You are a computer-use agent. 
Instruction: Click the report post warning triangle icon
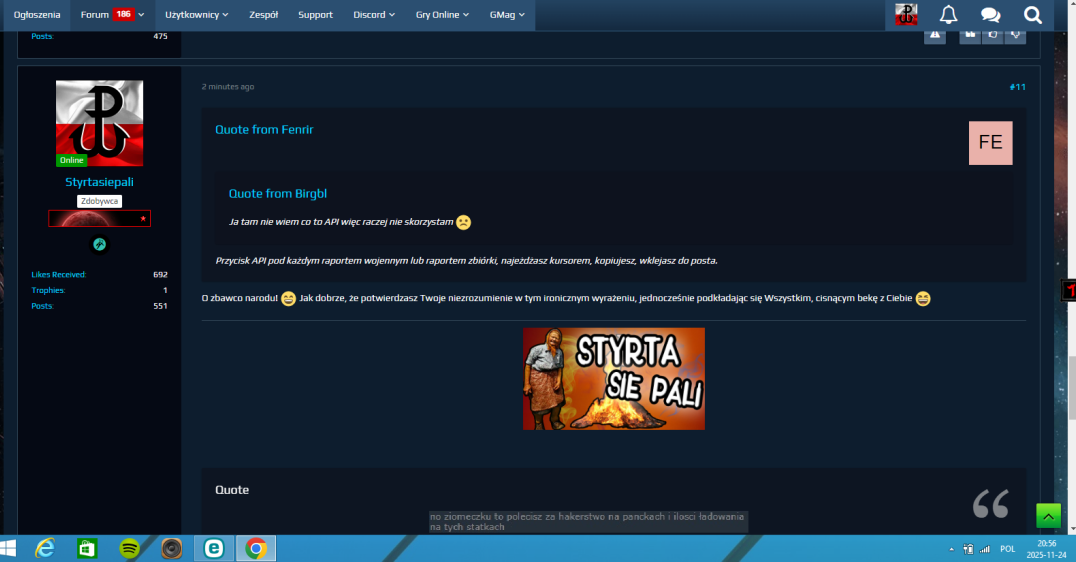(x=935, y=34)
